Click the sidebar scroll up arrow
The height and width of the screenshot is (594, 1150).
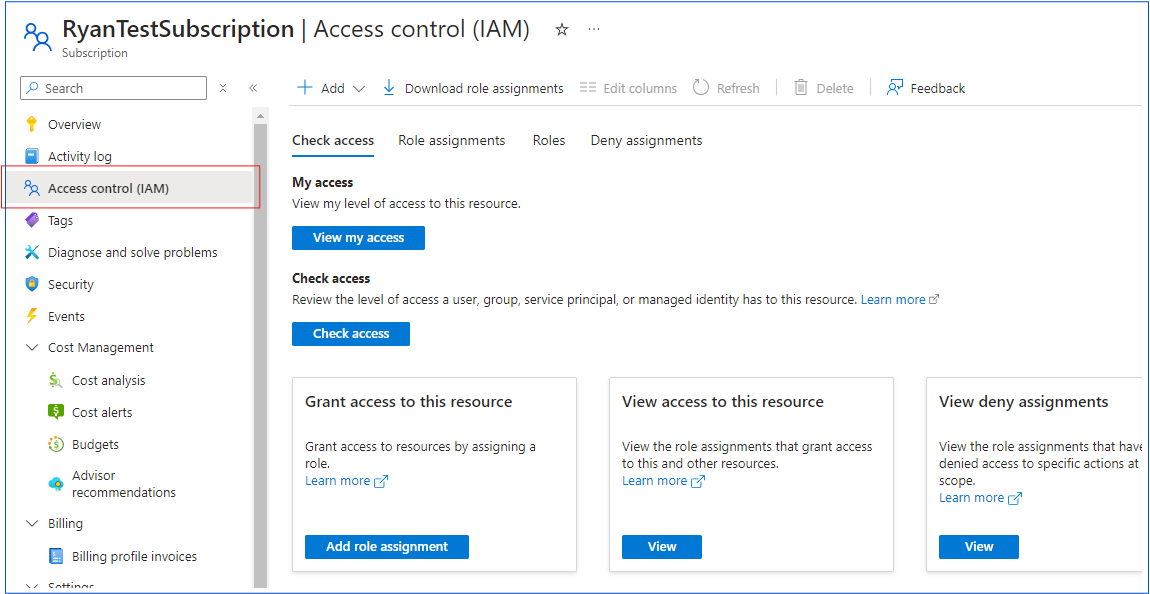(260, 115)
